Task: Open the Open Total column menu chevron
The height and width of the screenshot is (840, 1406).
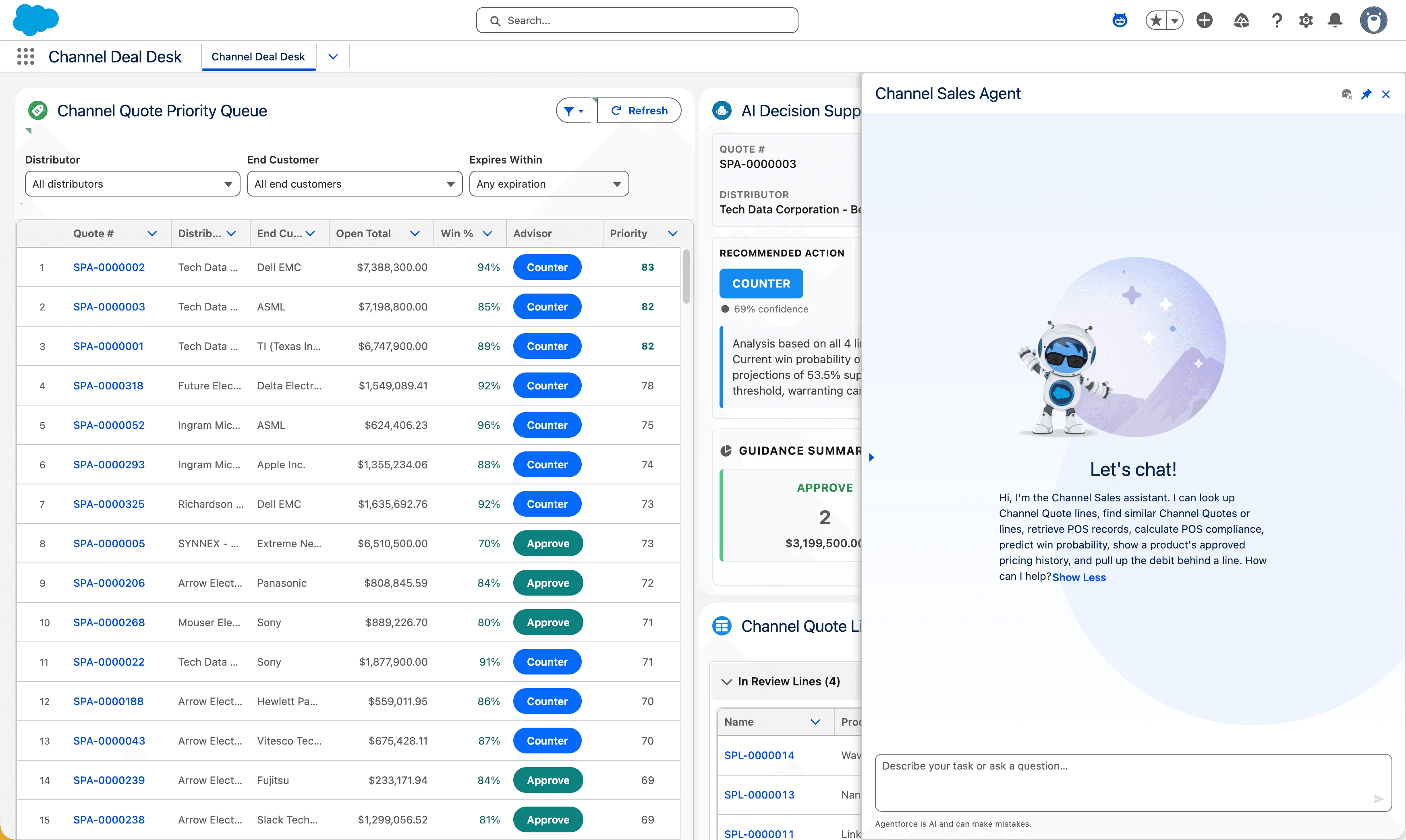Action: [x=415, y=233]
